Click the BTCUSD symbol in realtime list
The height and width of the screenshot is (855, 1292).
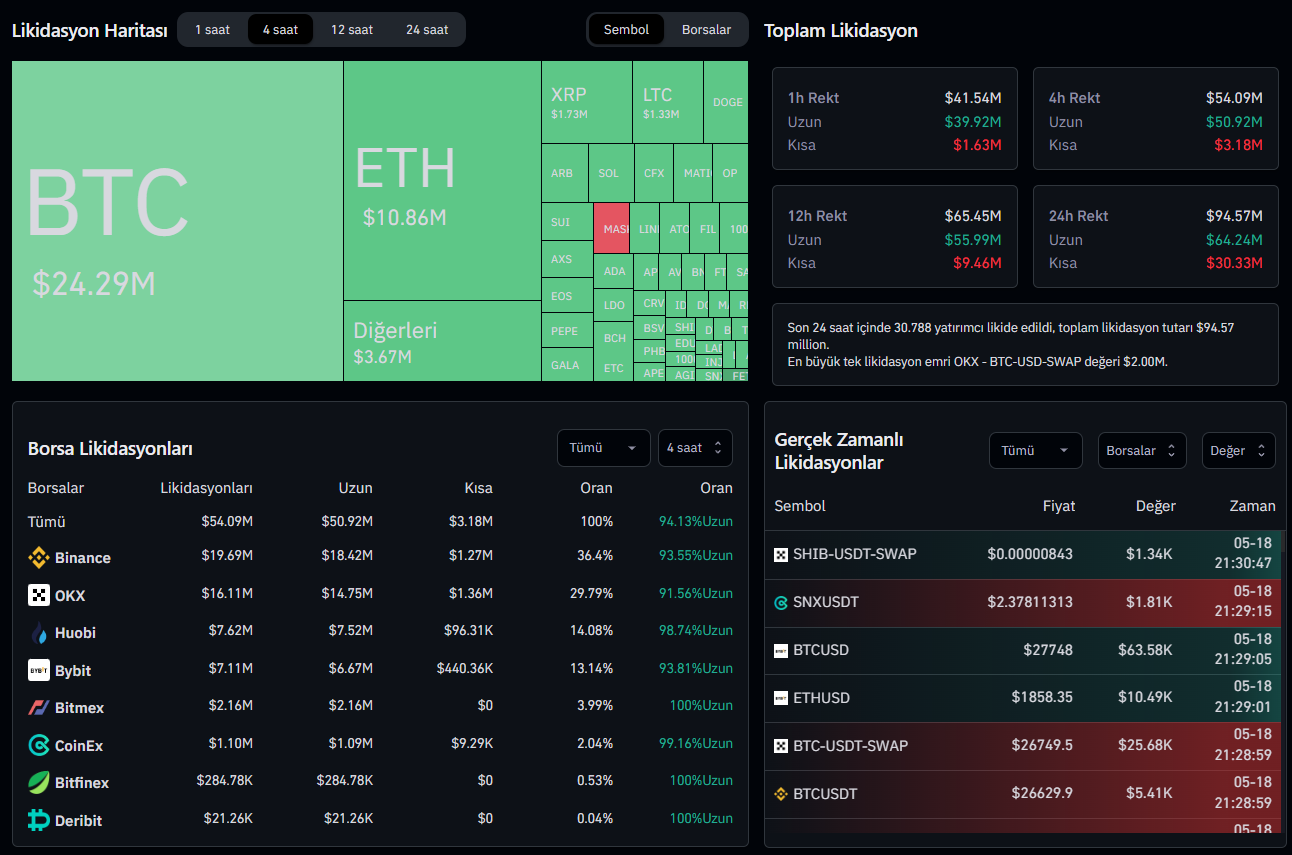point(820,650)
